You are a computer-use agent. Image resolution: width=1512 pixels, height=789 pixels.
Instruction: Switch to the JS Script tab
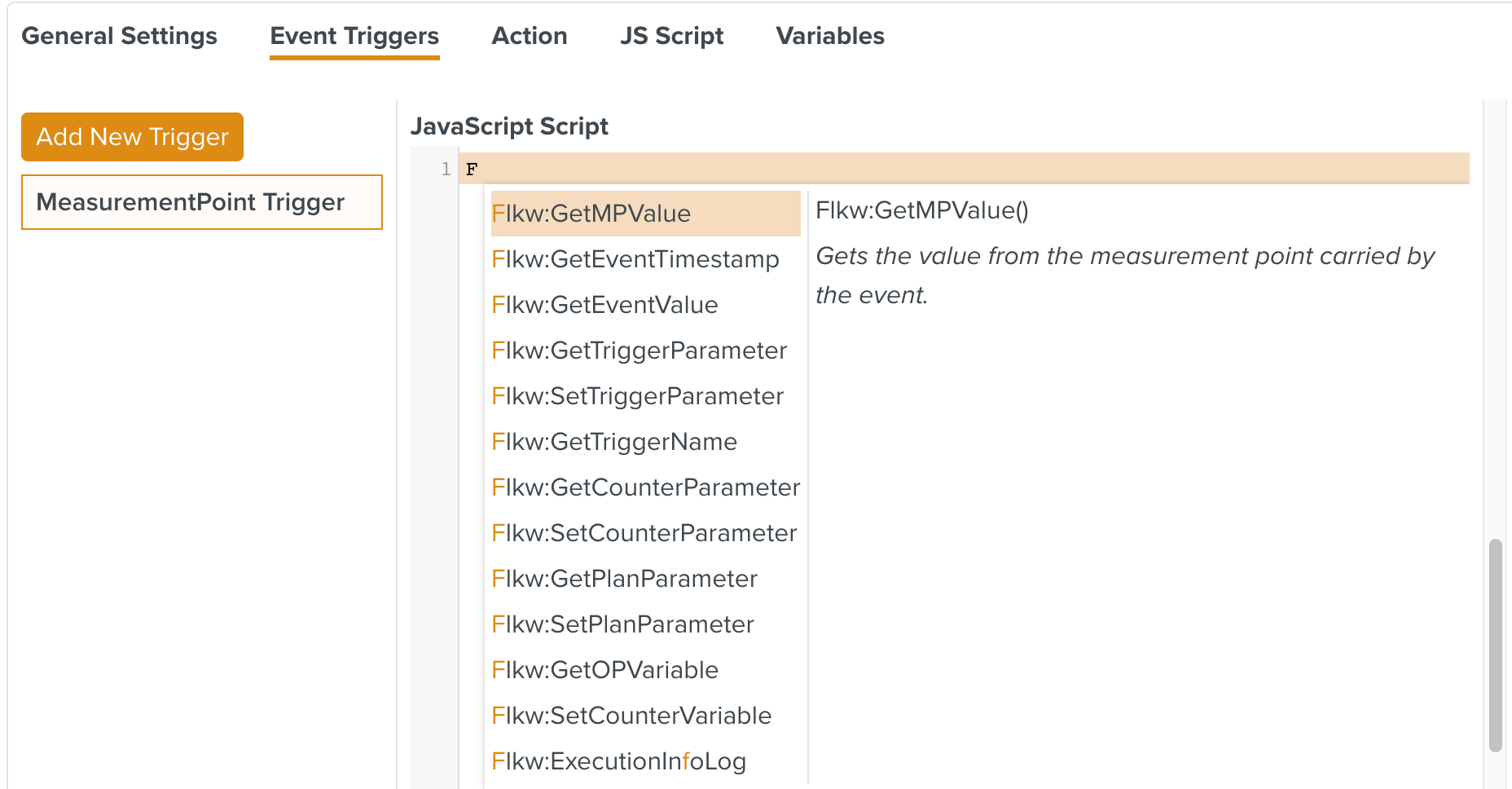(x=671, y=35)
